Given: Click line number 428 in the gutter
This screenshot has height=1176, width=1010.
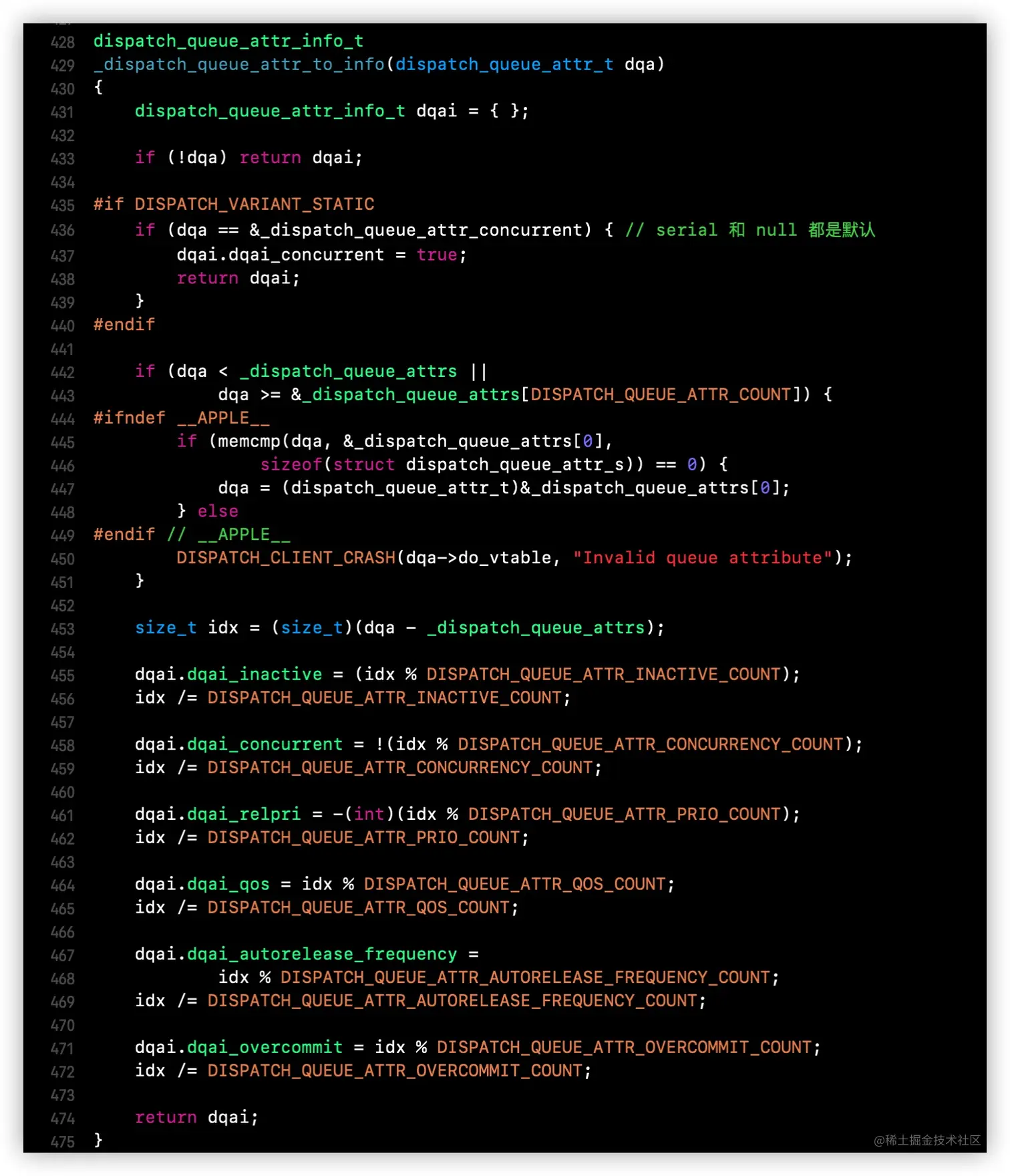Looking at the screenshot, I should 62,42.
